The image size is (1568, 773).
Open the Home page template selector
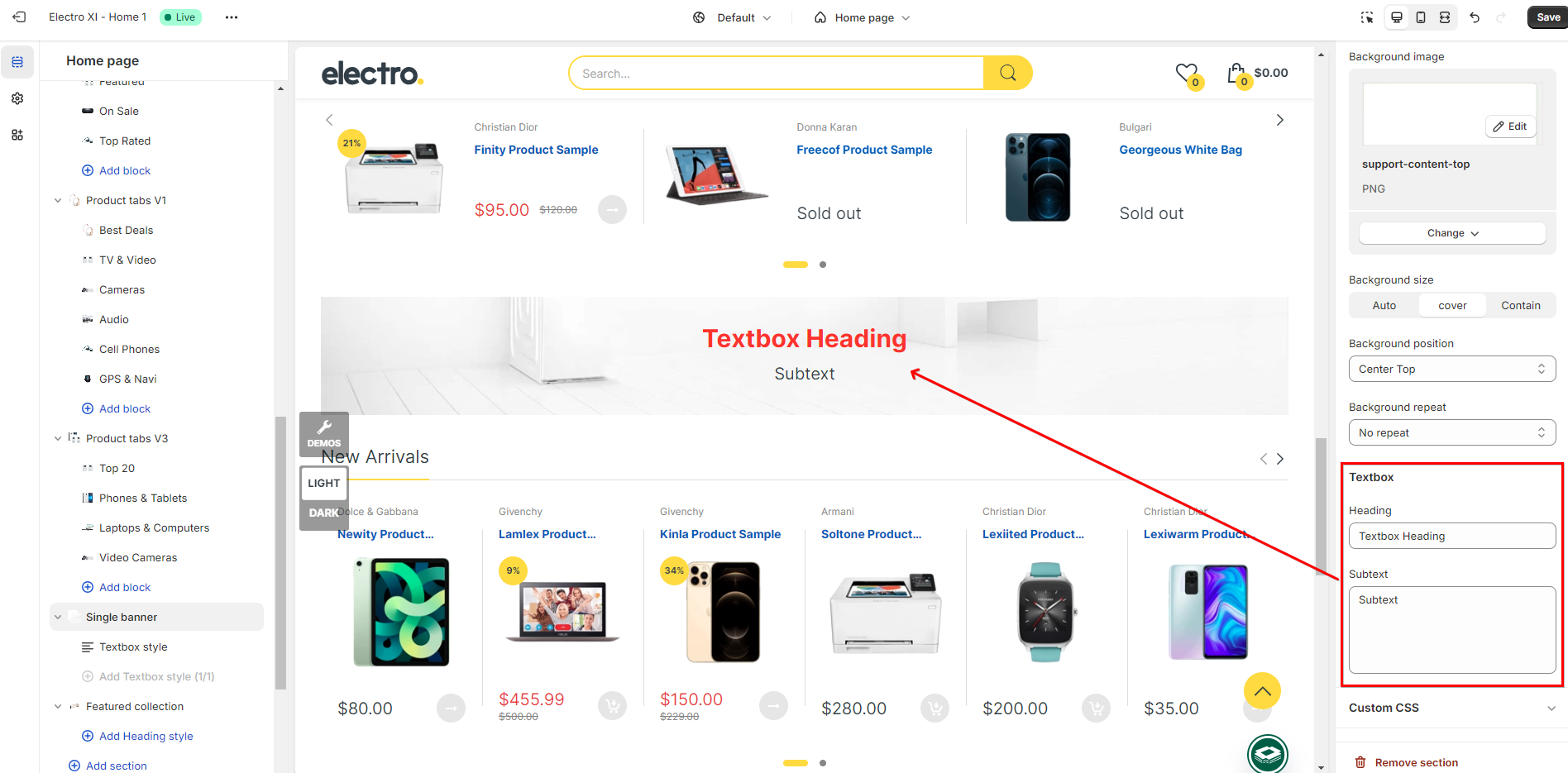pos(863,17)
